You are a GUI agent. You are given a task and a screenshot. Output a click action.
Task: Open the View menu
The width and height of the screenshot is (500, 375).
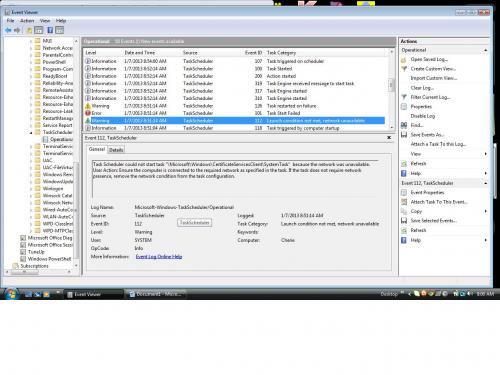[45, 21]
